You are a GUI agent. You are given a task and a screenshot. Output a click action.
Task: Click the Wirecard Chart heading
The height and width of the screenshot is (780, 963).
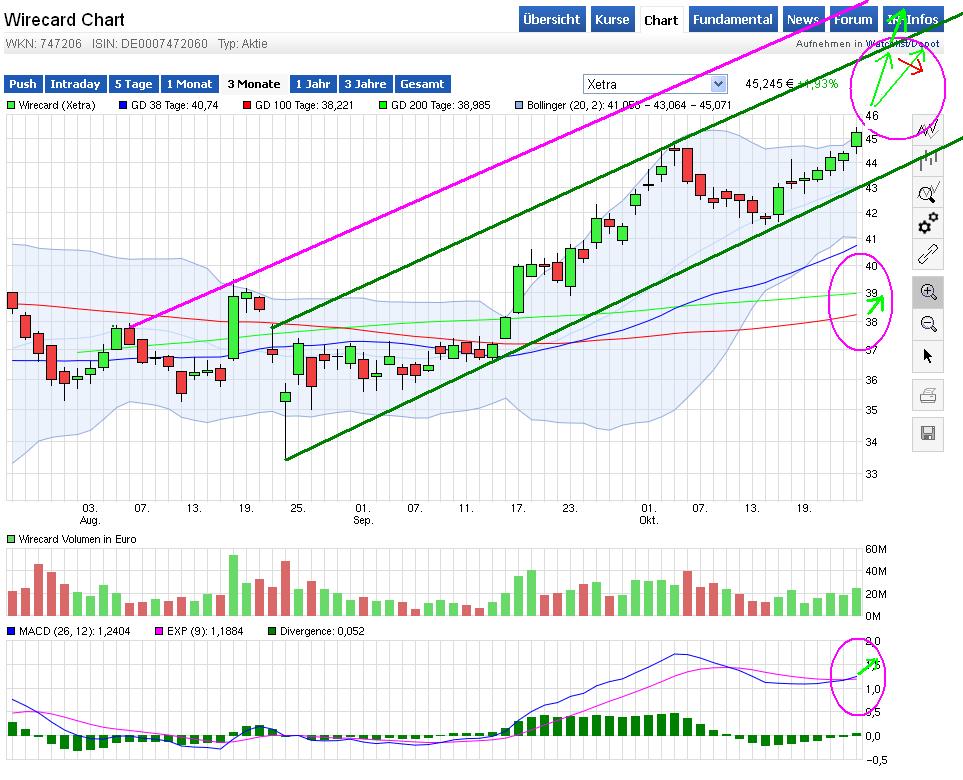tap(64, 20)
